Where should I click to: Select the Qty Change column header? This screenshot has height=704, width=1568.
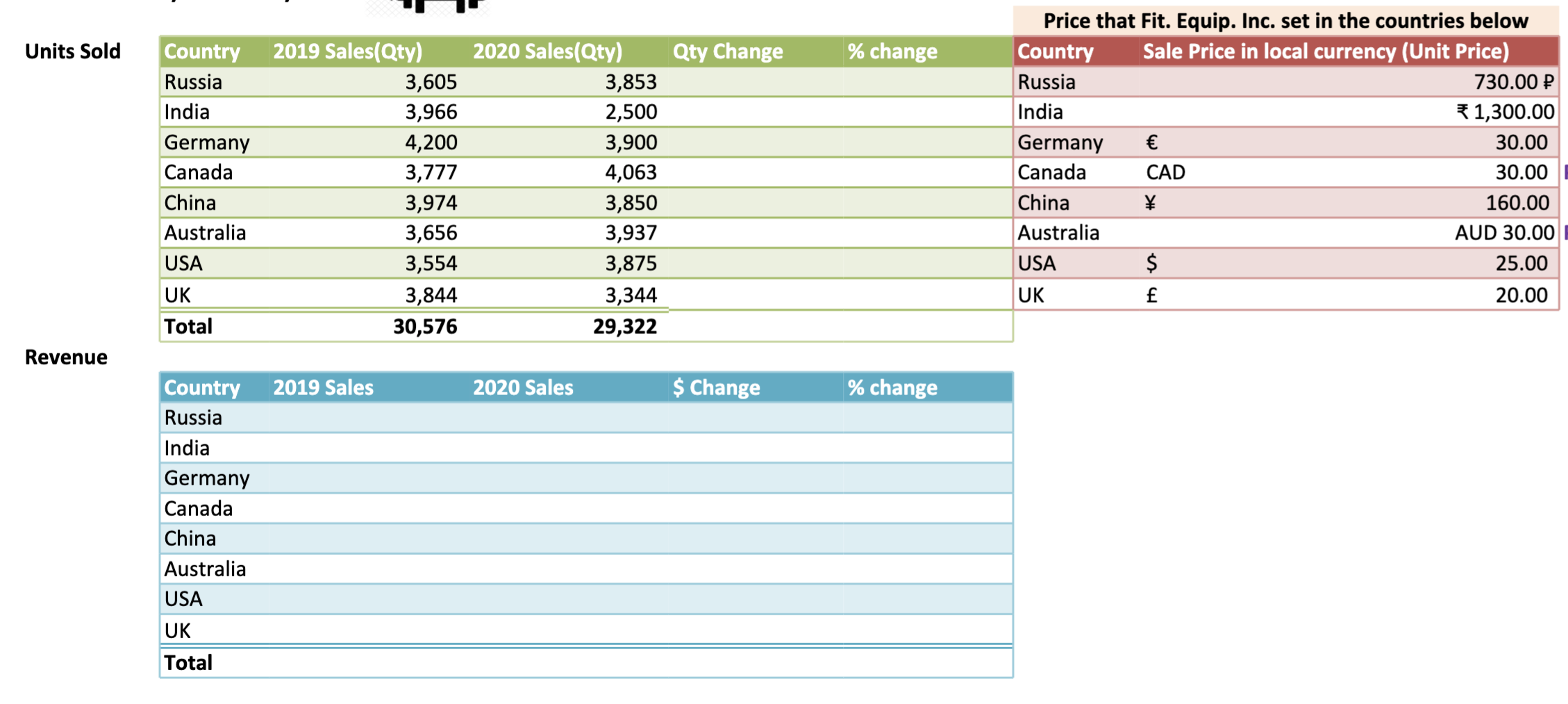[x=728, y=51]
